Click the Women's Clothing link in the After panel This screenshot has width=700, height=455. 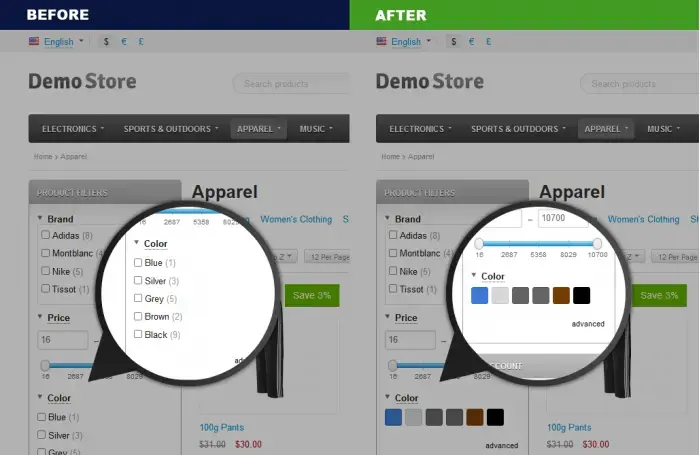tap(643, 219)
